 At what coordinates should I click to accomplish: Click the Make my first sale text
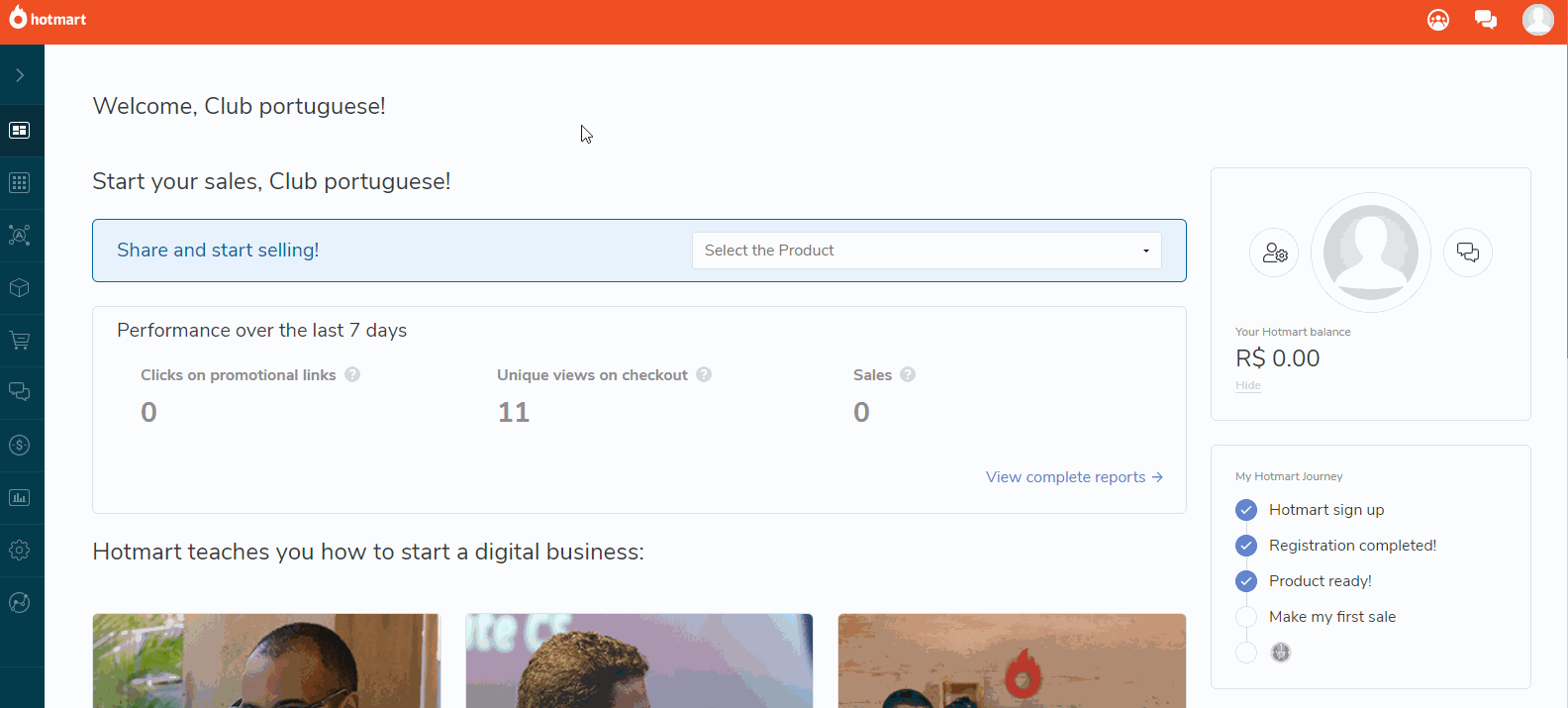coord(1332,617)
